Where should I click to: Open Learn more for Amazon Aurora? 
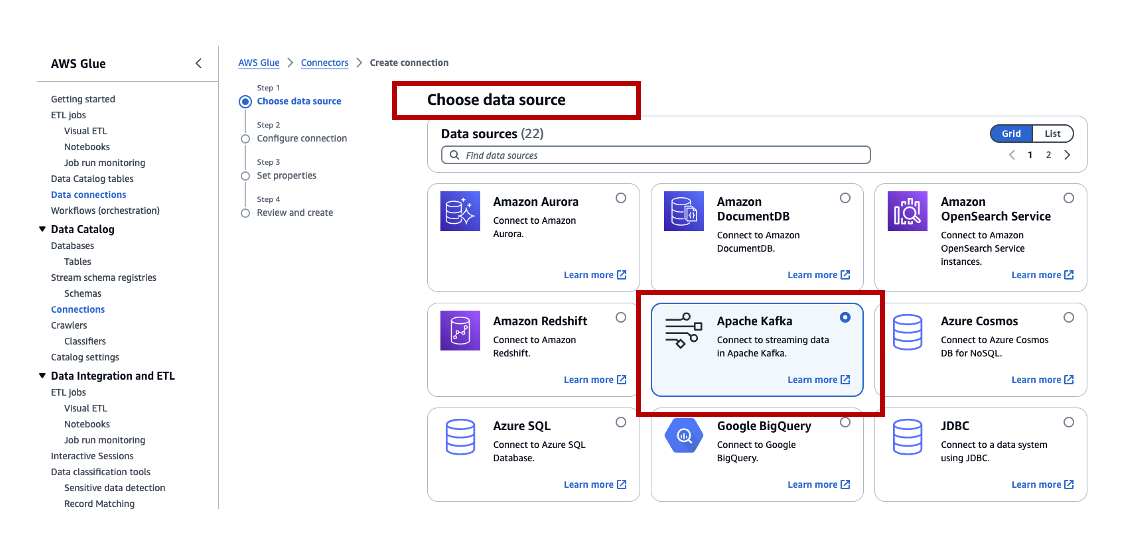click(x=595, y=275)
